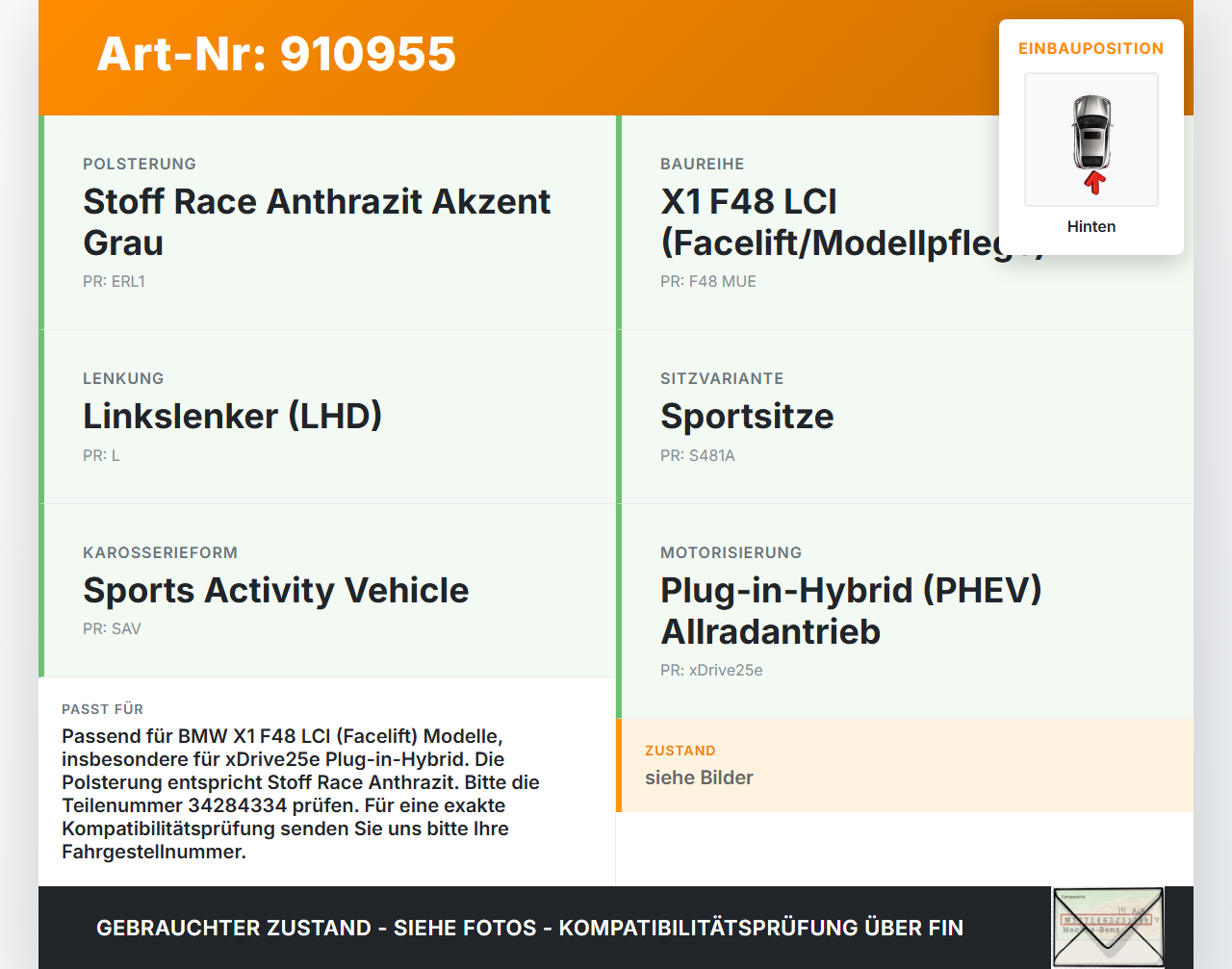Click the Gebrauchter Zustand footer banner text
The image size is (1232, 969).
click(x=529, y=928)
